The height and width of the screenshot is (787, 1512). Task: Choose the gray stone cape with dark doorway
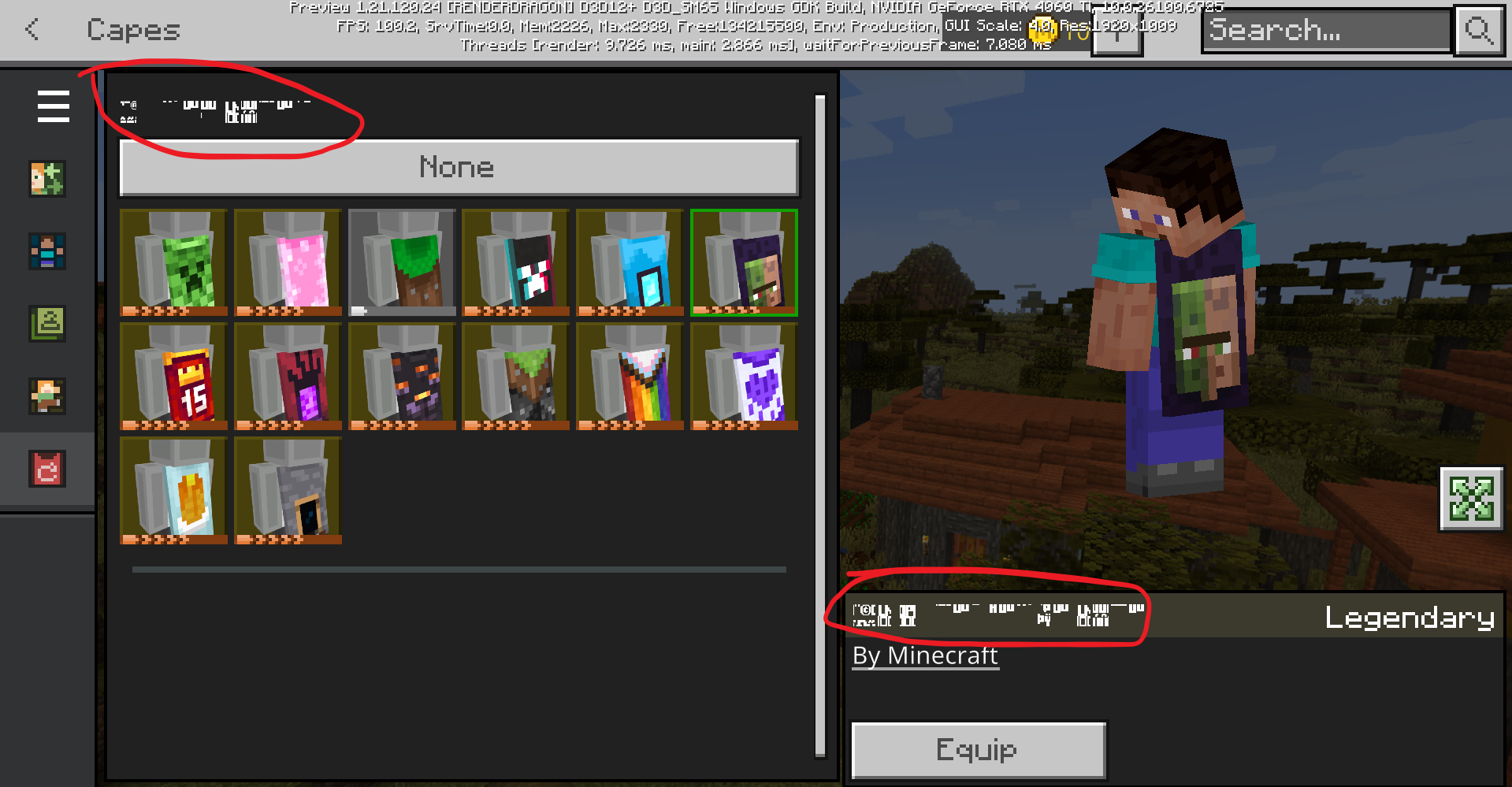point(288,491)
